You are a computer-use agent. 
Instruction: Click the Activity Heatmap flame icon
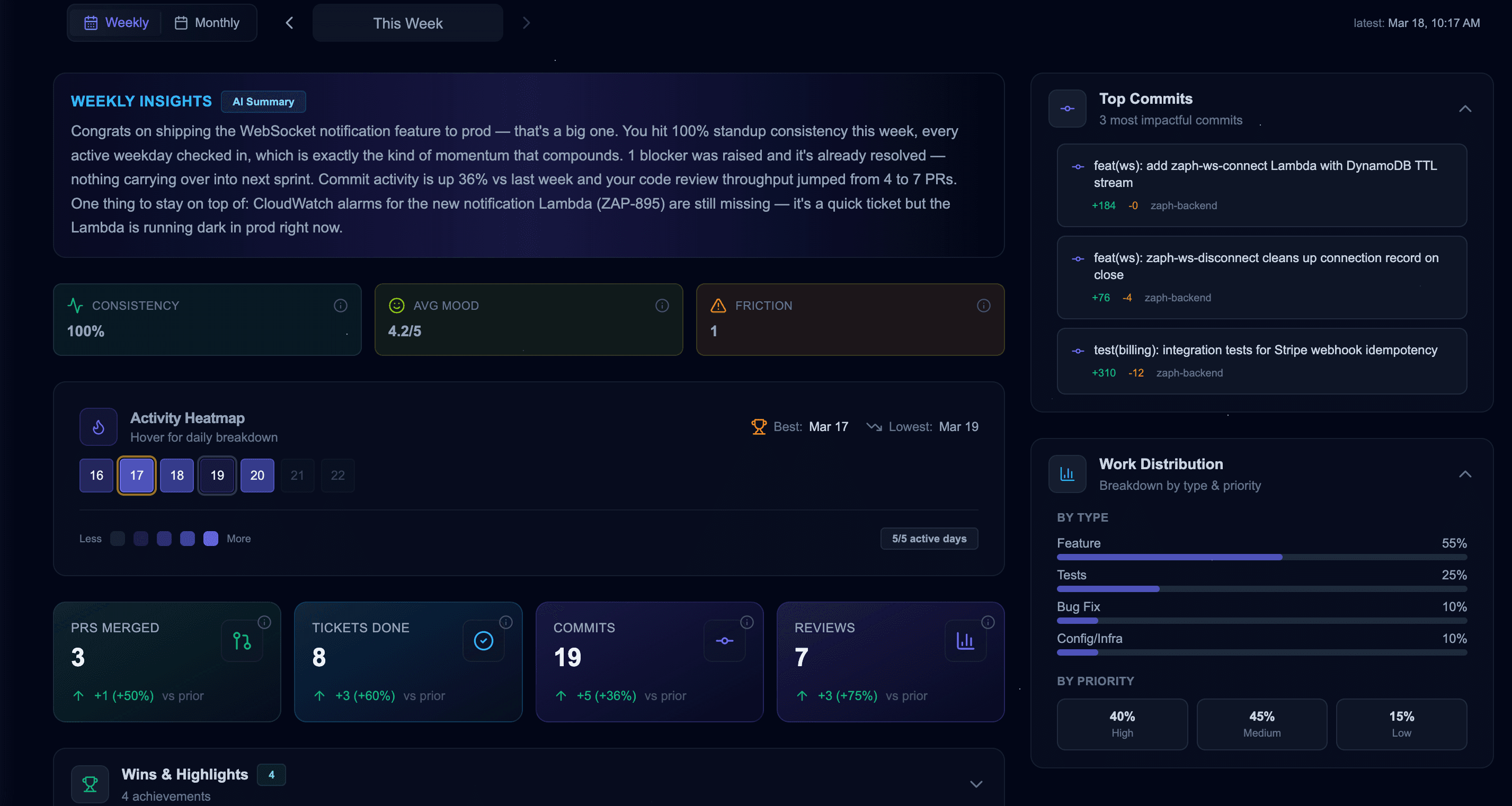click(x=97, y=426)
